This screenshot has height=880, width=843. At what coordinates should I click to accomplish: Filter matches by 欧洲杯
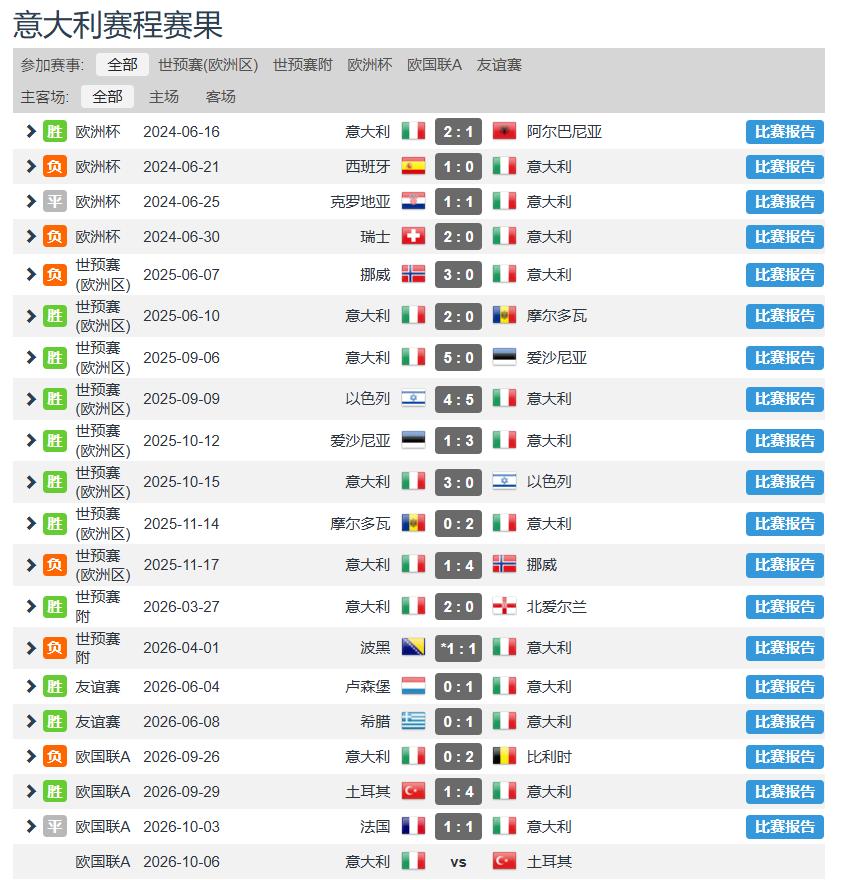(369, 65)
